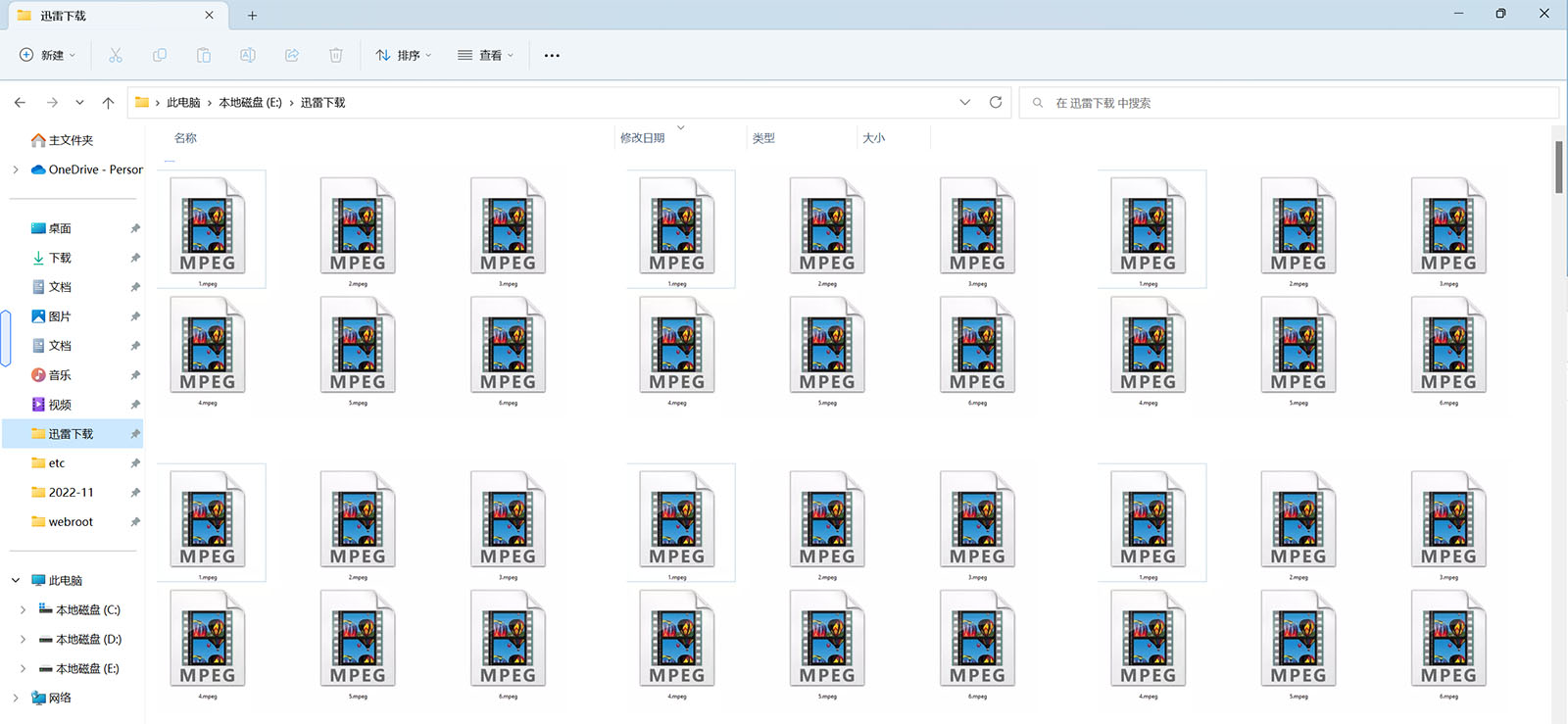Click 迅雷下载 in the address breadcrumb
This screenshot has width=1568, height=724.
tap(322, 102)
